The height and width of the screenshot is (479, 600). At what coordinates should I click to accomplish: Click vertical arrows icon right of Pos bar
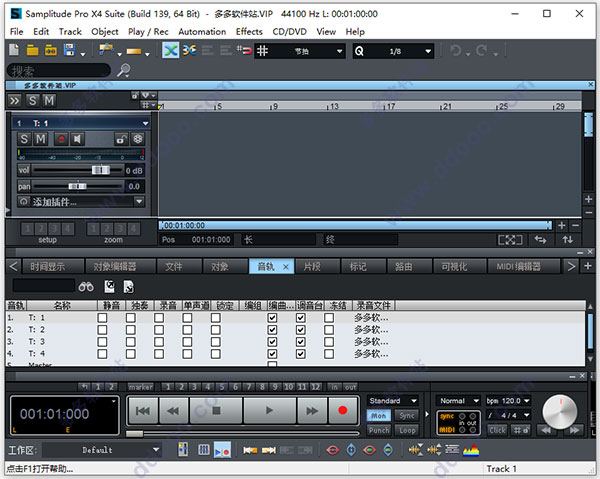coord(567,240)
